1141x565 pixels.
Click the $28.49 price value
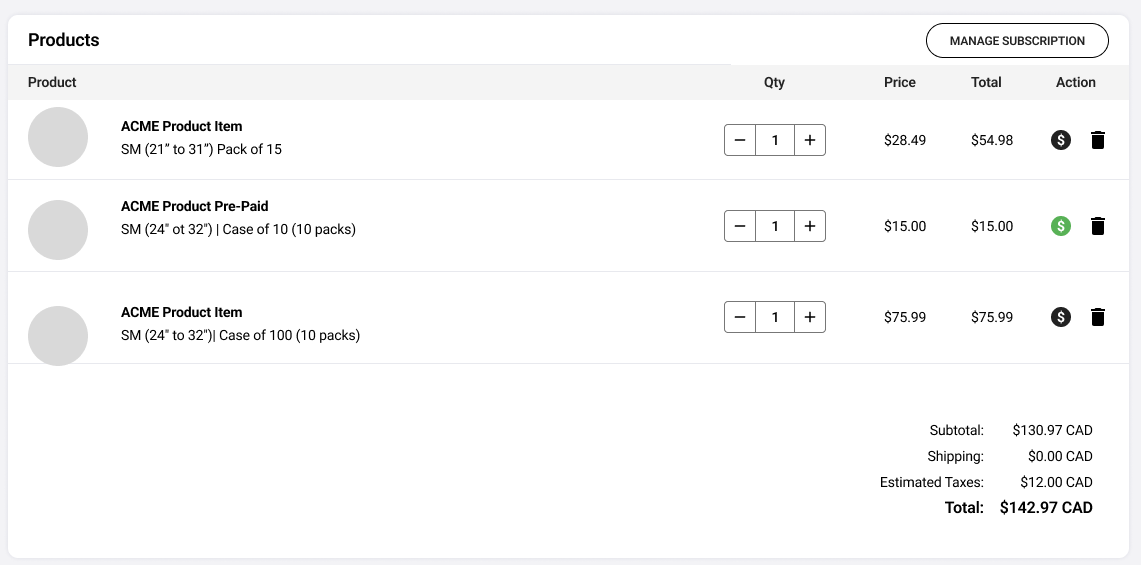(x=905, y=140)
